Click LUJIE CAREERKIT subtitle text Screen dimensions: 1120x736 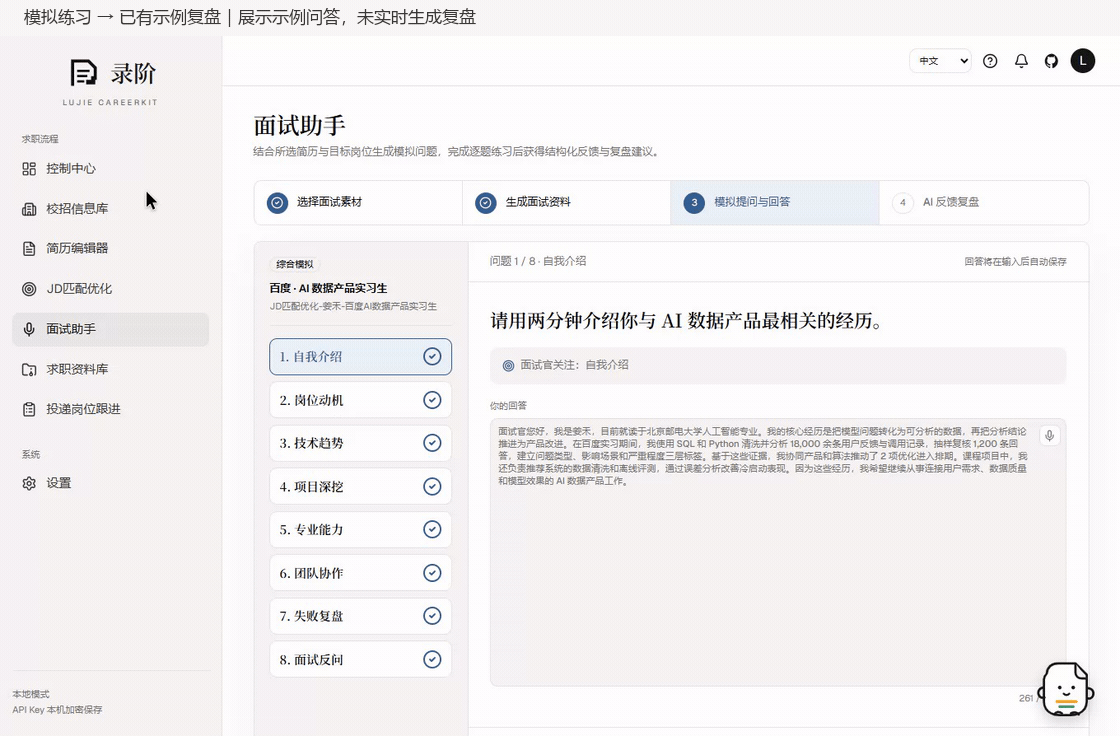(110, 103)
